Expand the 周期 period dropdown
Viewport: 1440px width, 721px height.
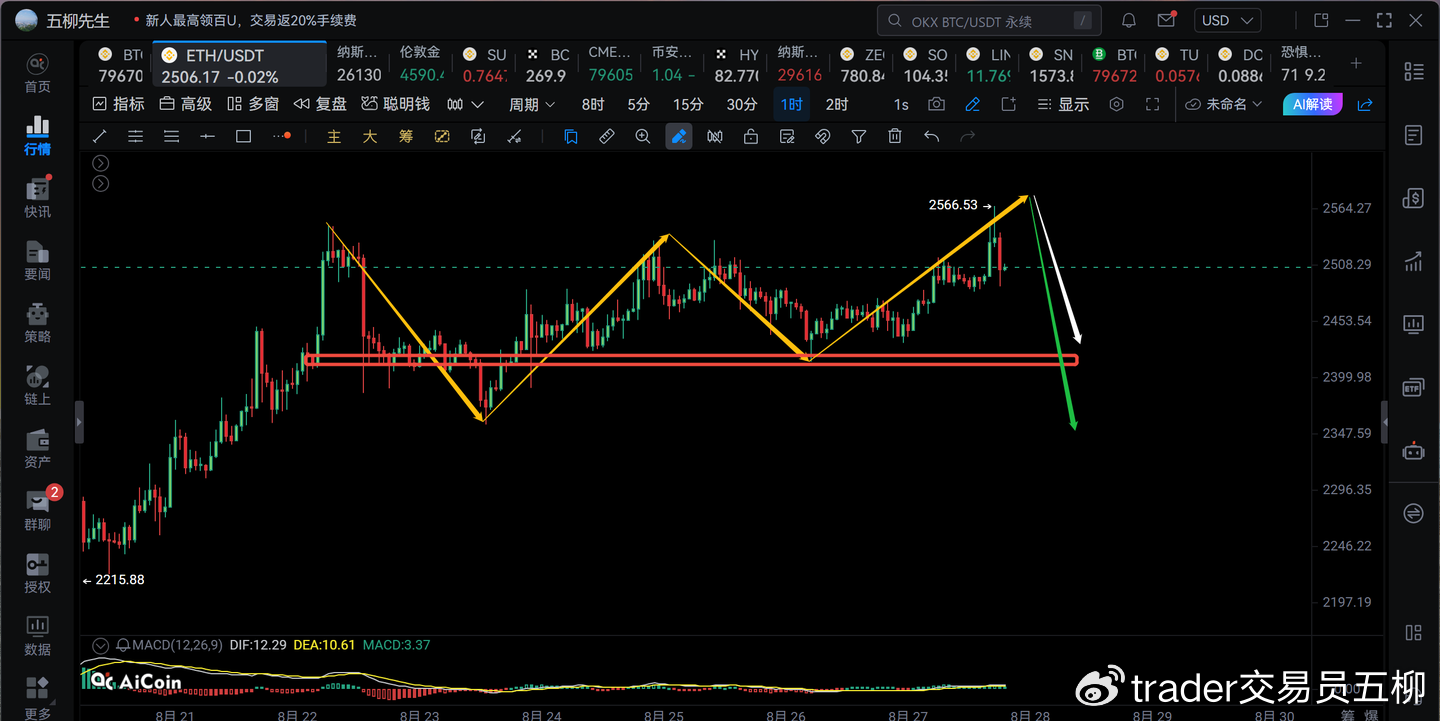tap(532, 104)
